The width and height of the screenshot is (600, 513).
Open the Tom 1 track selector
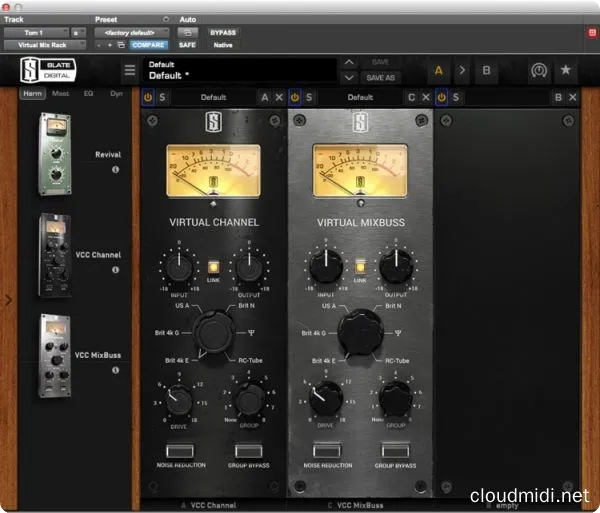34,32
